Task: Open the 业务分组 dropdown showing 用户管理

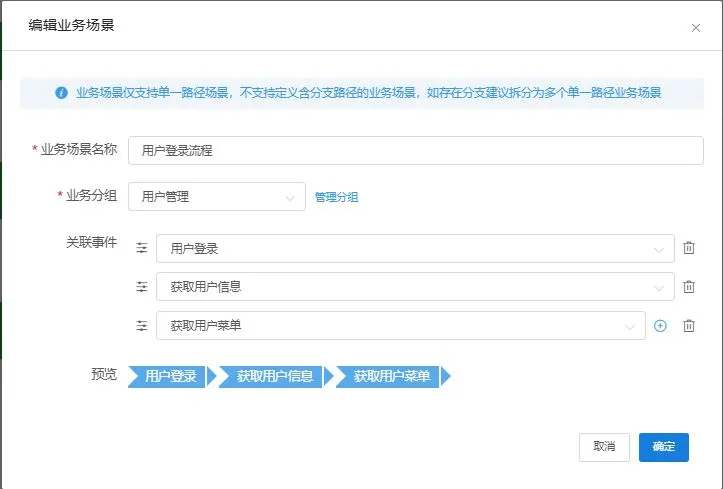Action: click(x=217, y=197)
